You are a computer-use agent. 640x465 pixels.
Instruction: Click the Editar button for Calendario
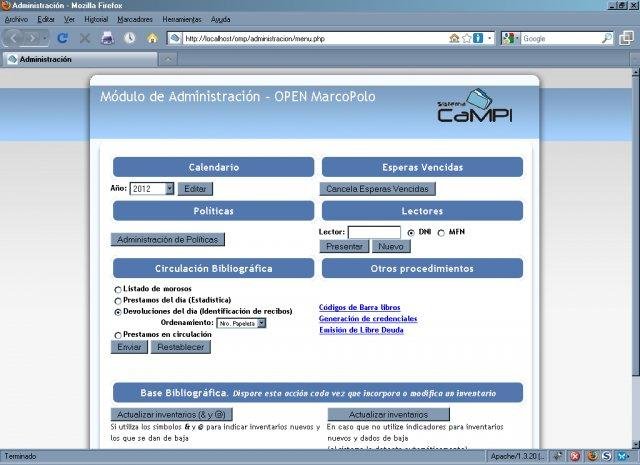point(195,189)
